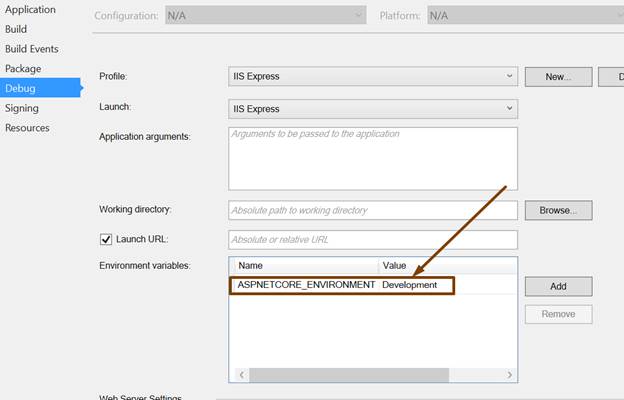
Task: Click into Application arguments text box
Action: [x=372, y=158]
